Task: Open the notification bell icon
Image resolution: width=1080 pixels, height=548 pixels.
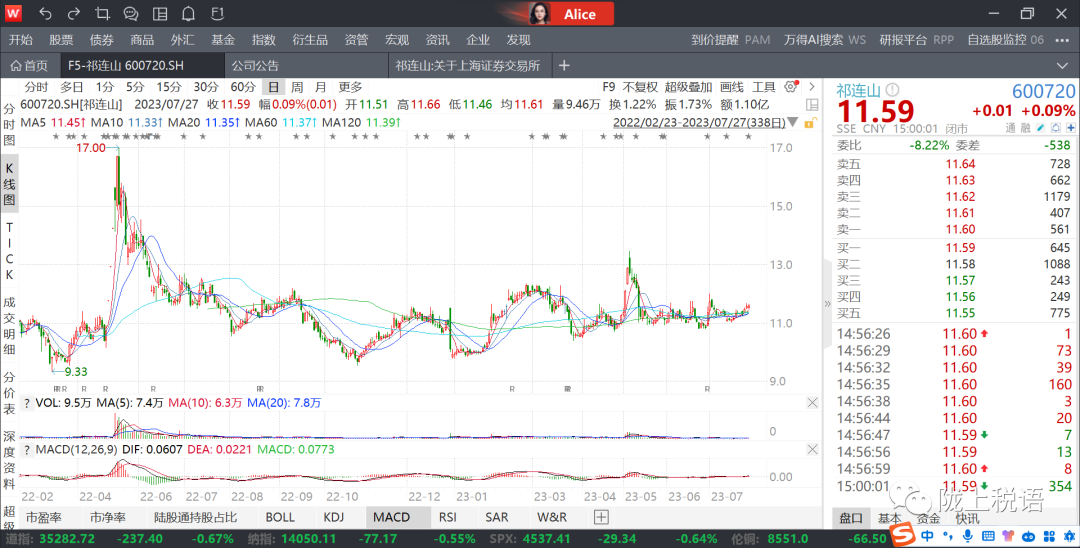Action: [188, 14]
